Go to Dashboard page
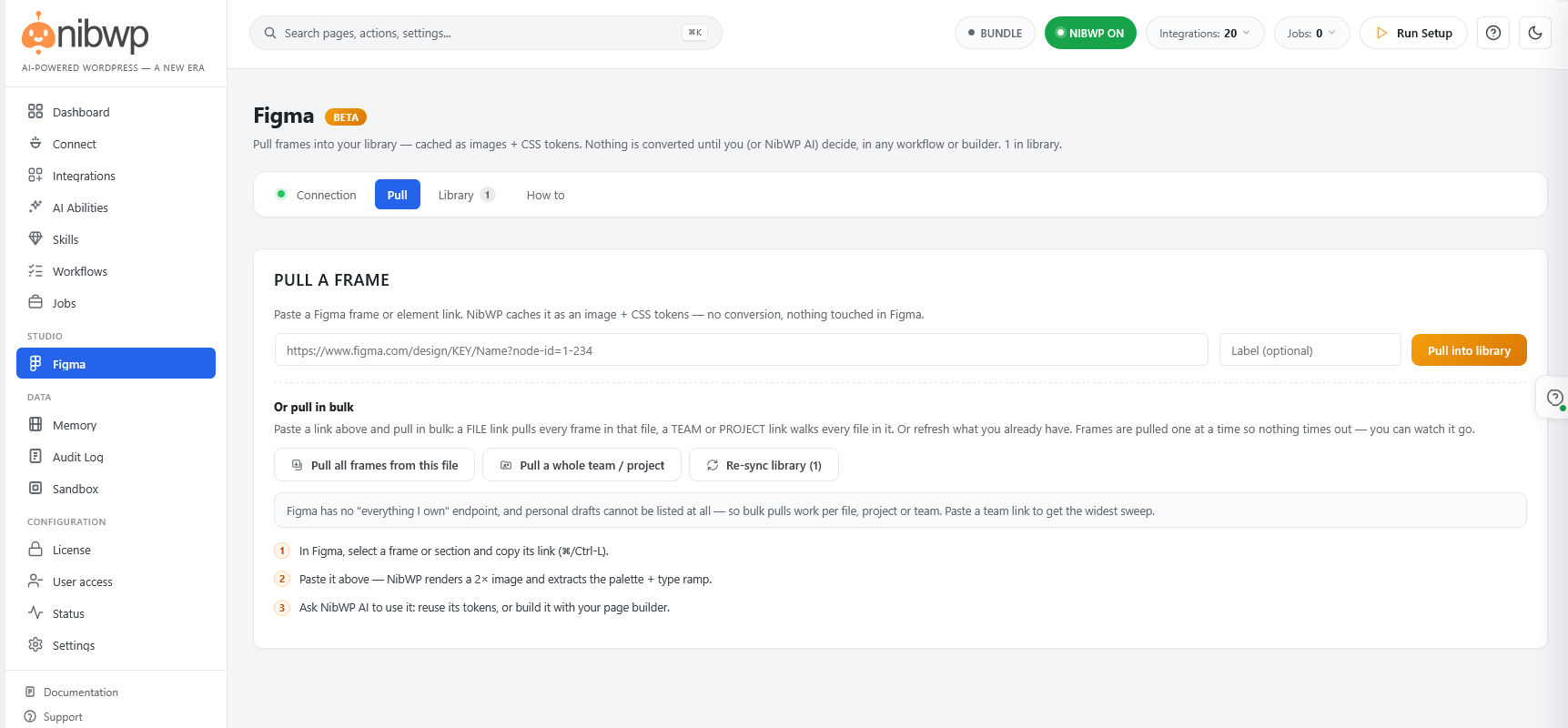This screenshot has height=728, width=1568. 116,112
